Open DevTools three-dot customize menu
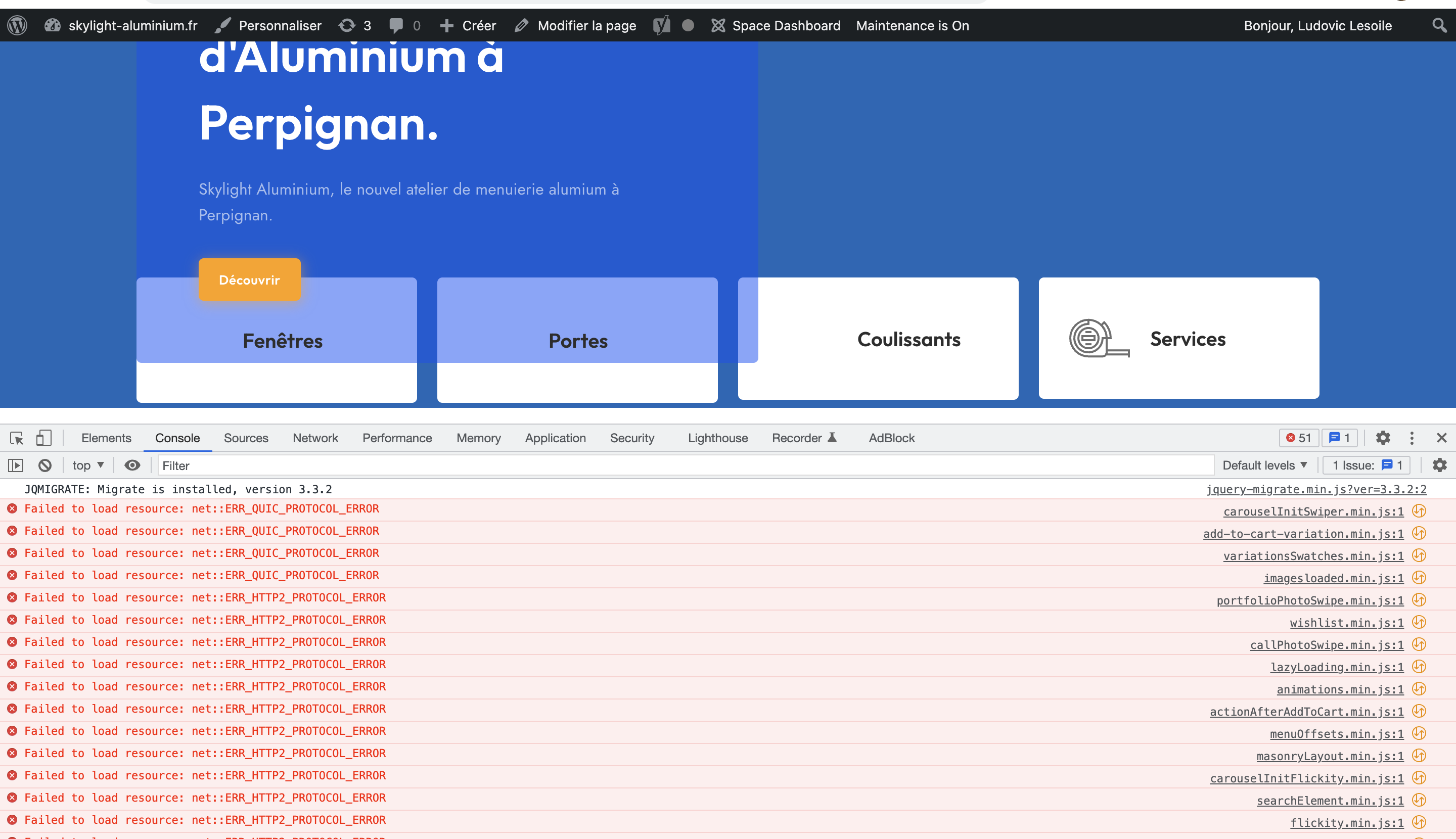 click(x=1412, y=438)
